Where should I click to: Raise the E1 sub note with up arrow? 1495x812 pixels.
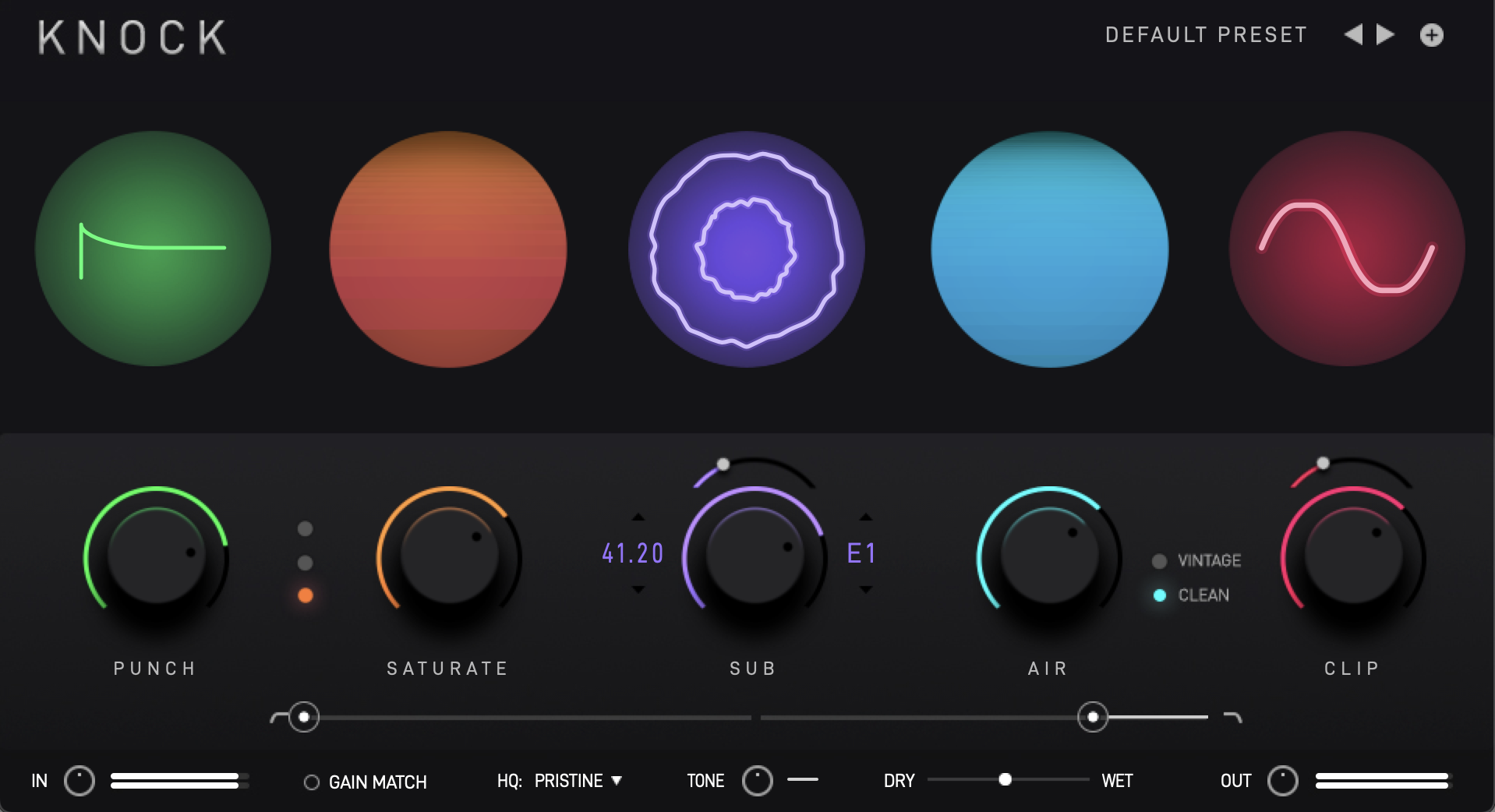tap(866, 517)
